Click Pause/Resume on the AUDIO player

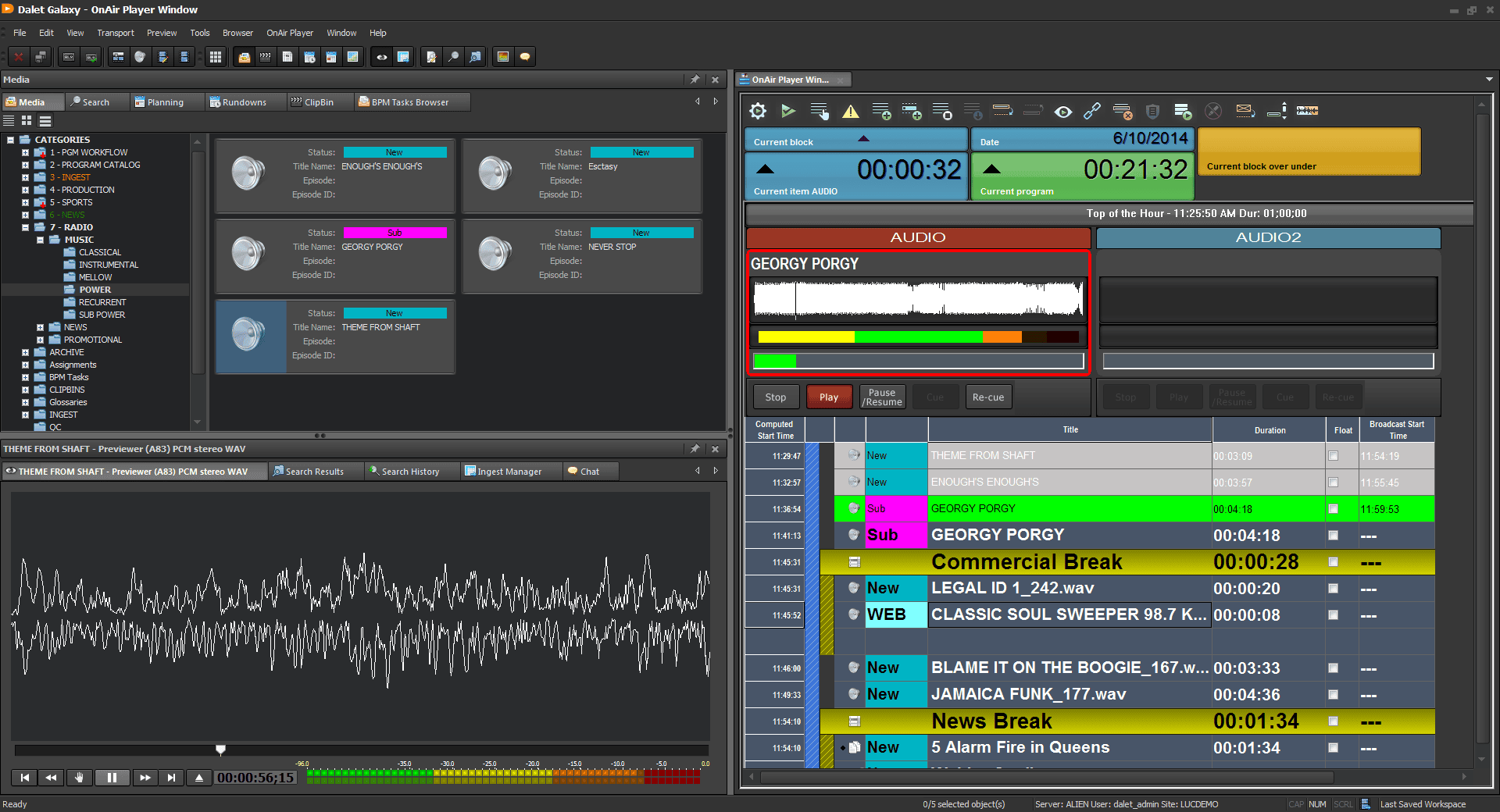[x=882, y=397]
